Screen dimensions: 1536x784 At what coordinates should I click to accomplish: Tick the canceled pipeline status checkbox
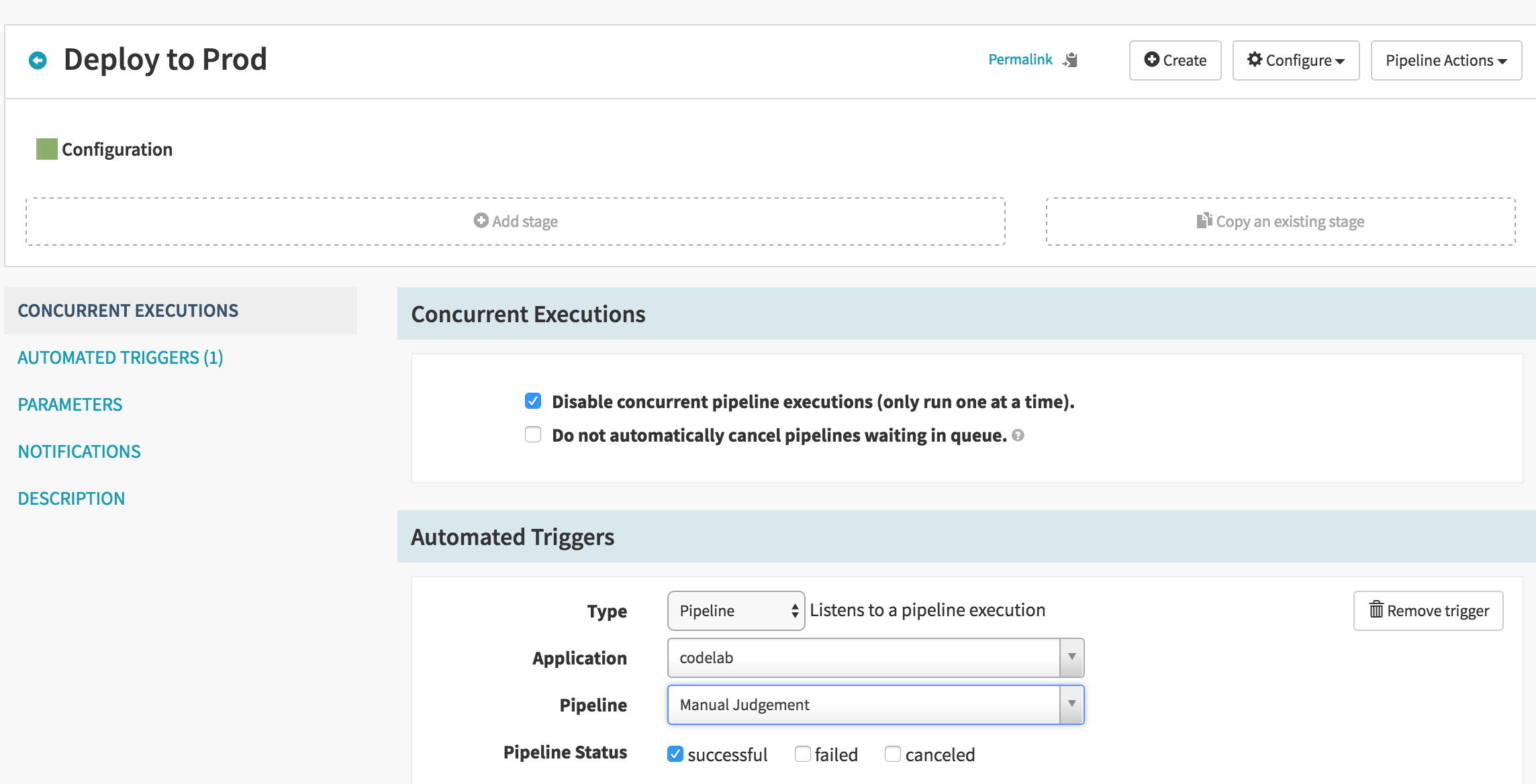(x=893, y=754)
